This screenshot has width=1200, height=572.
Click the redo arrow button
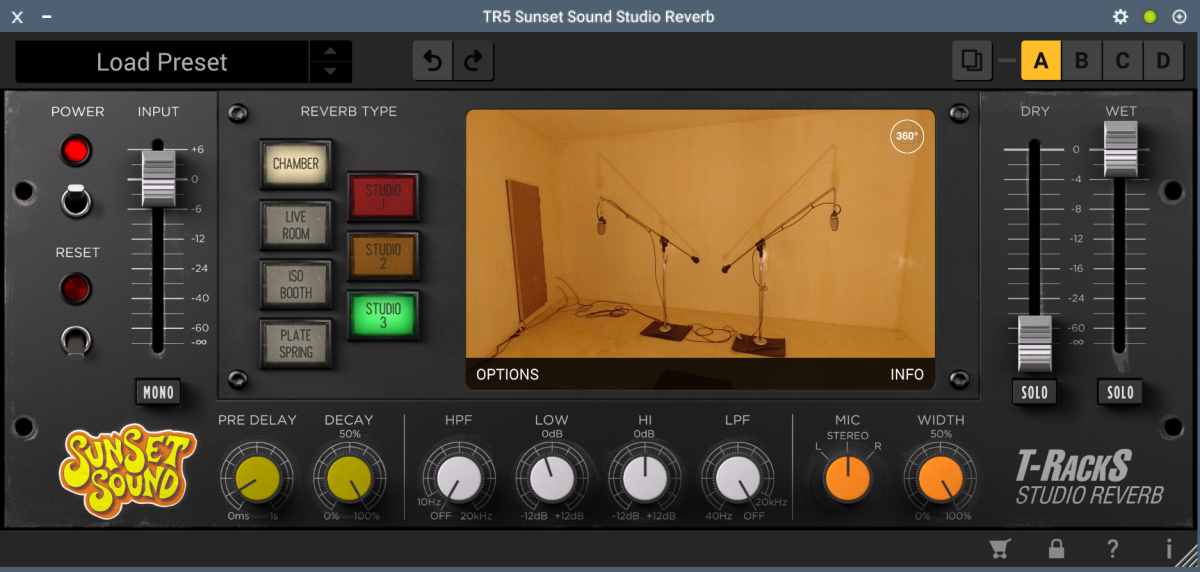pyautogui.click(x=473, y=61)
